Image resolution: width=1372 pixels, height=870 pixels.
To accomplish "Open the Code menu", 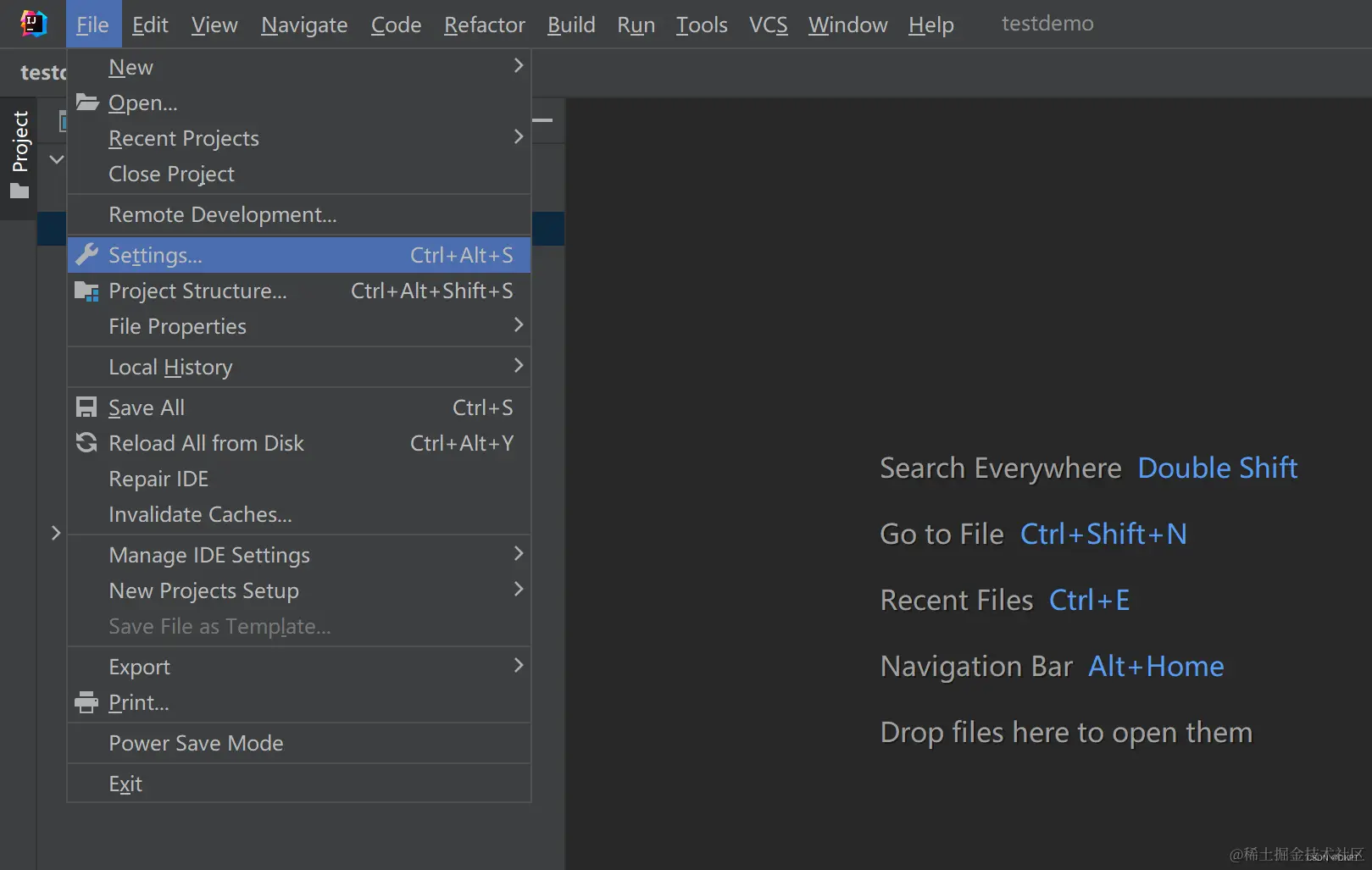I will click(396, 25).
